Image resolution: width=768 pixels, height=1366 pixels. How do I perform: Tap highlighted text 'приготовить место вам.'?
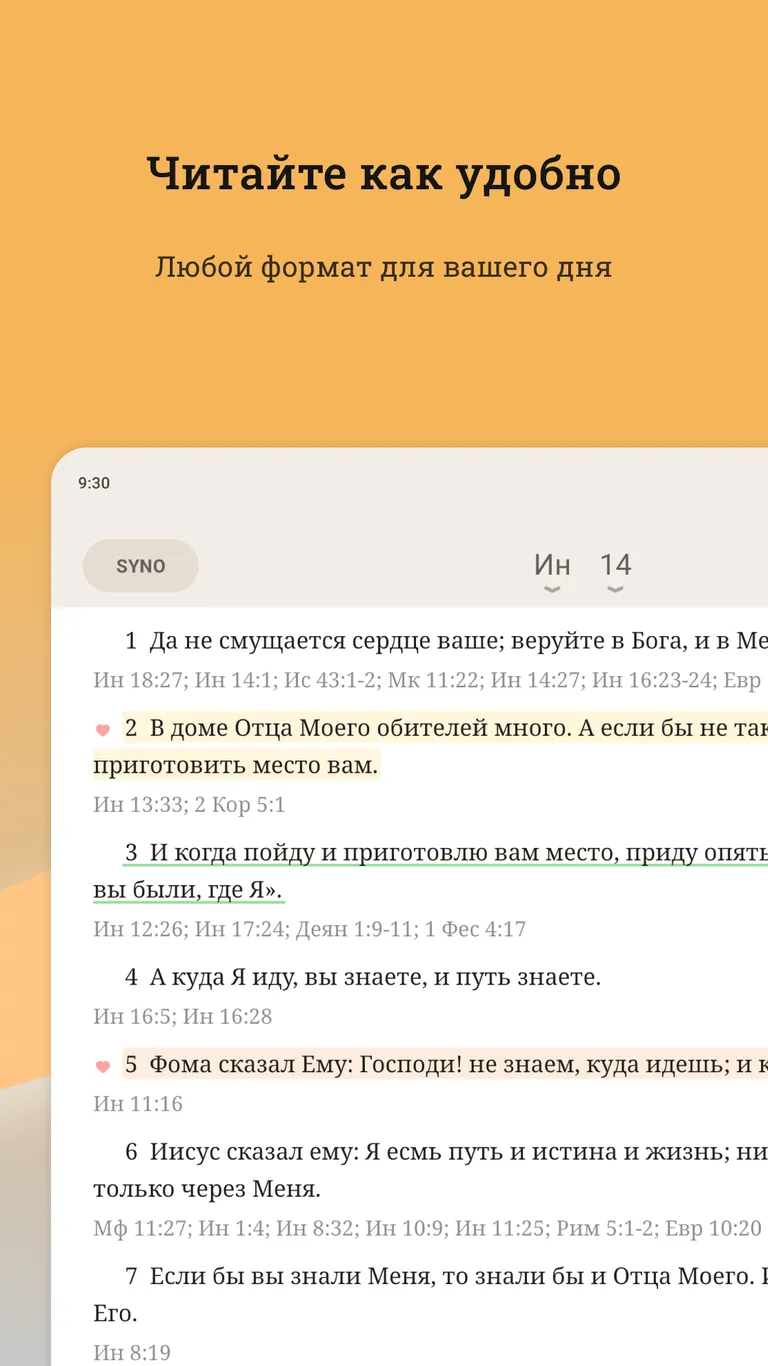point(237,766)
